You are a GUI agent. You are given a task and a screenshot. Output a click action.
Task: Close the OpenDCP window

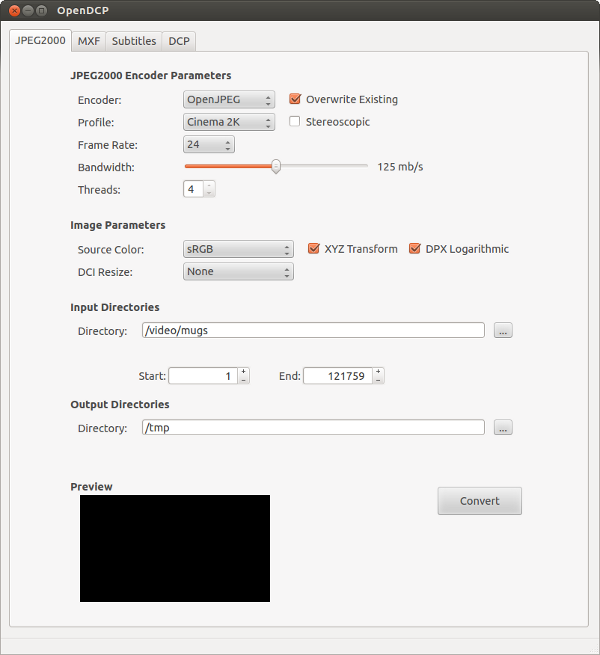coord(14,10)
